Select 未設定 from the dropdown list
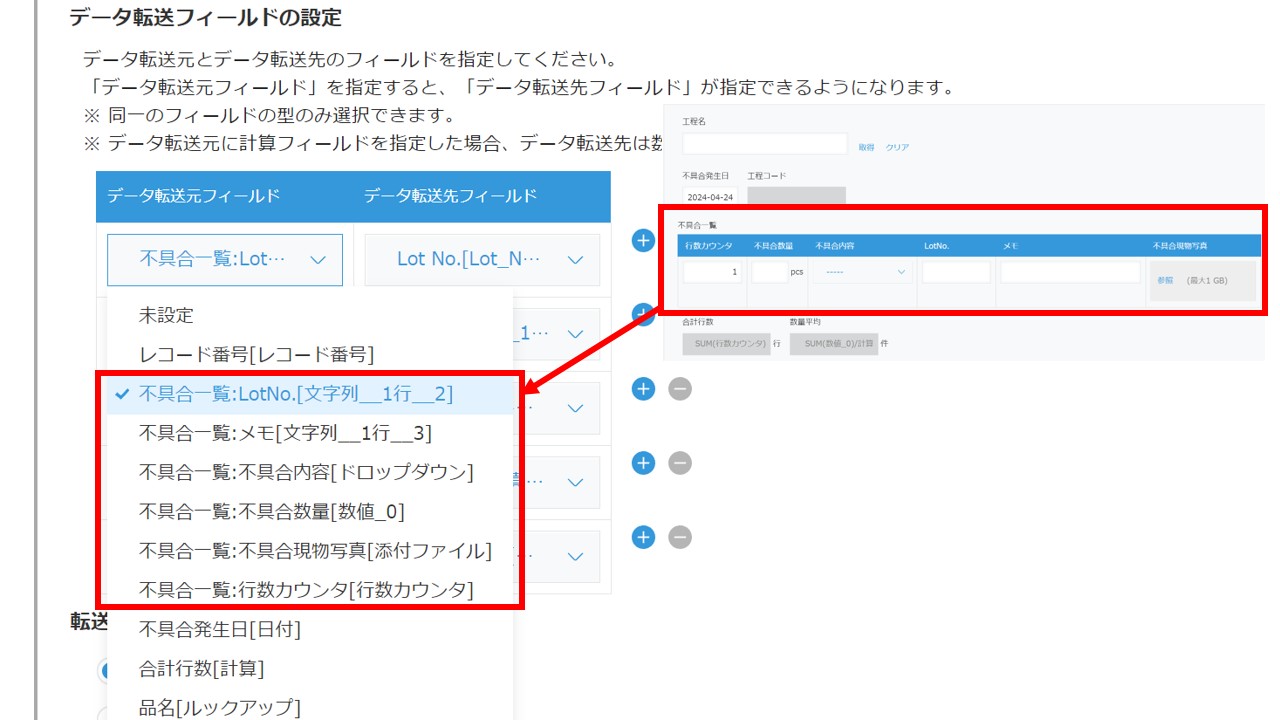 [x=166, y=315]
